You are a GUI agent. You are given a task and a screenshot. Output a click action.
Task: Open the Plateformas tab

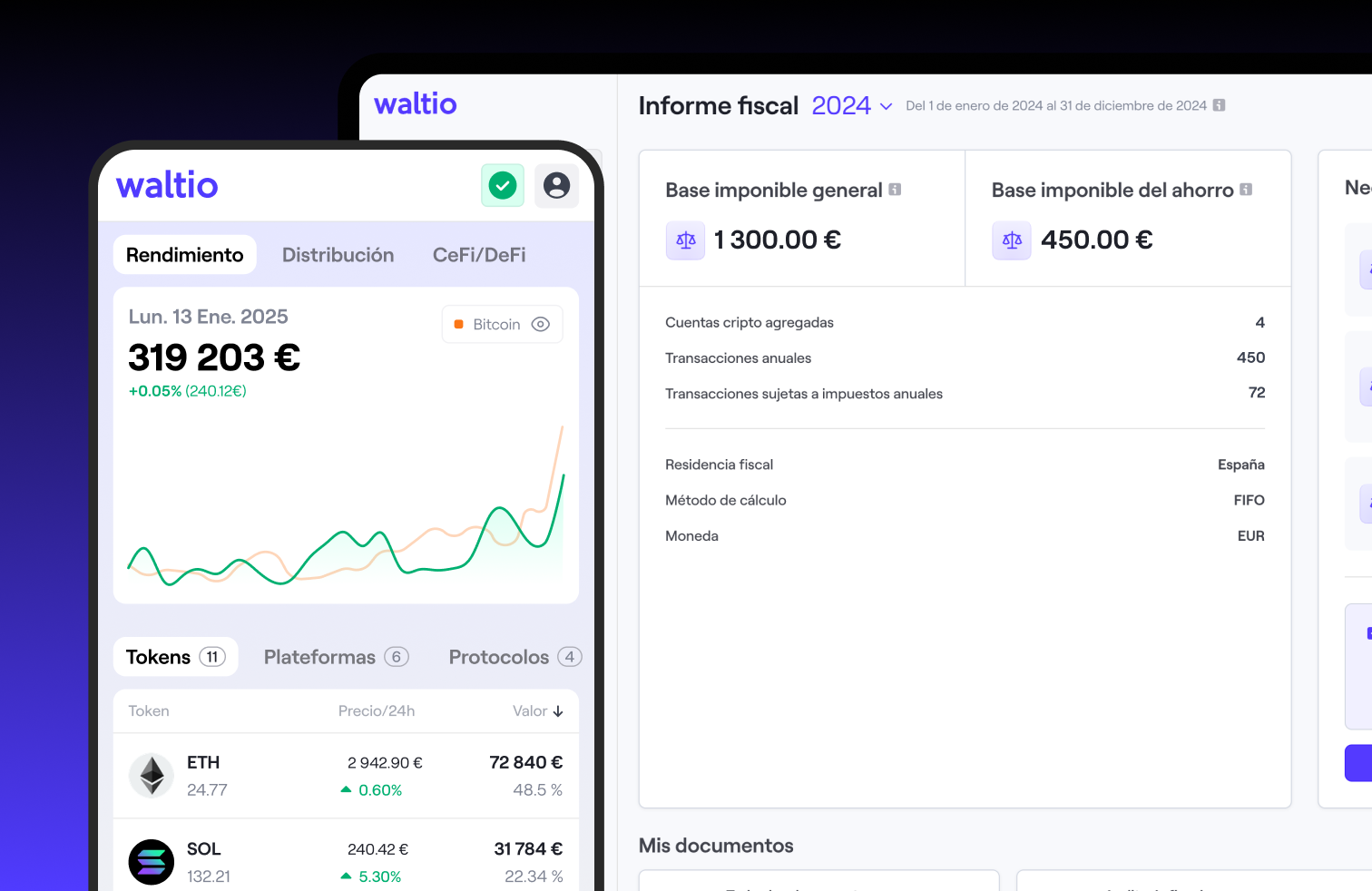(335, 656)
